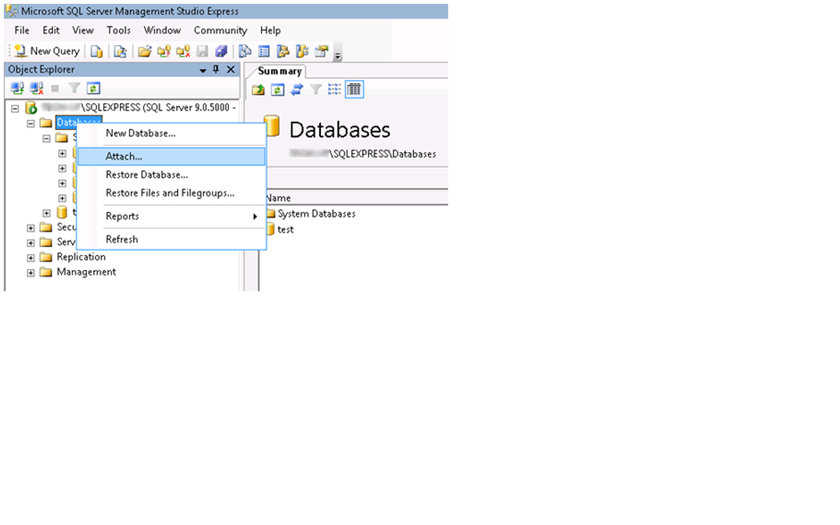Click the grayed-out Save disk icon
This screenshot has width=840, height=525.
click(202, 51)
